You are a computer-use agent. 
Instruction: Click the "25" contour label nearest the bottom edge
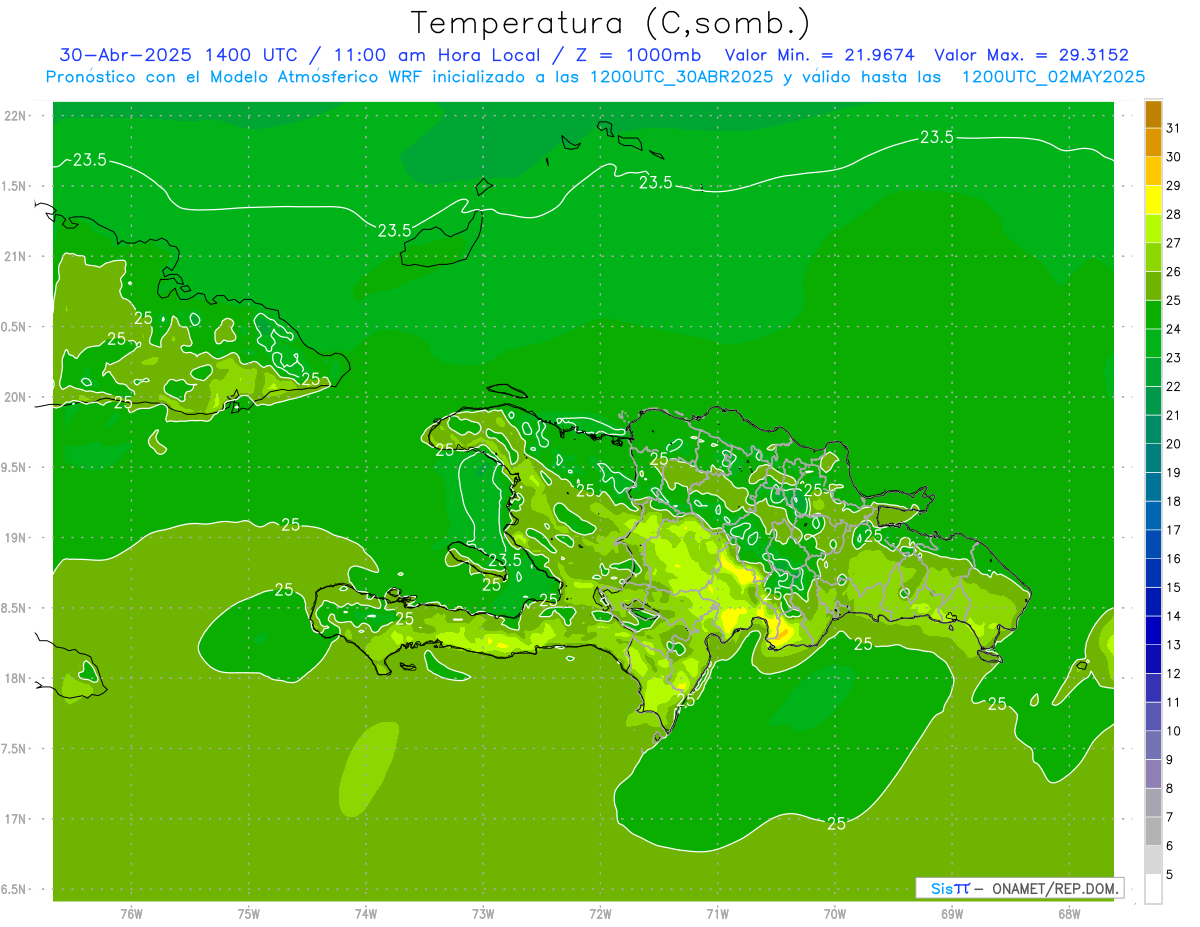coord(837,823)
